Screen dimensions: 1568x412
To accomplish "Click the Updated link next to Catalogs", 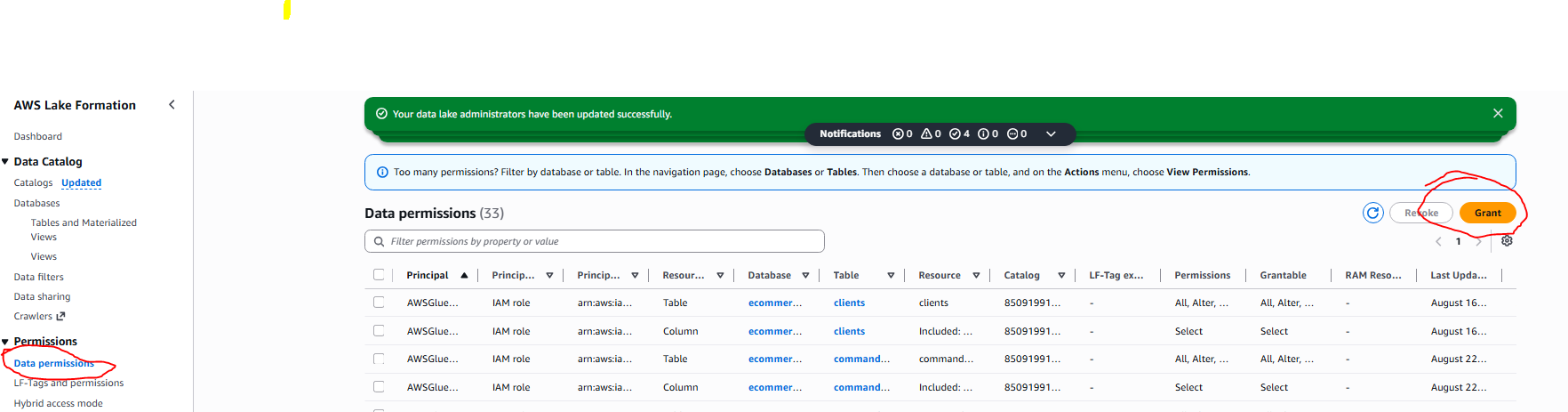I will pyautogui.click(x=81, y=182).
